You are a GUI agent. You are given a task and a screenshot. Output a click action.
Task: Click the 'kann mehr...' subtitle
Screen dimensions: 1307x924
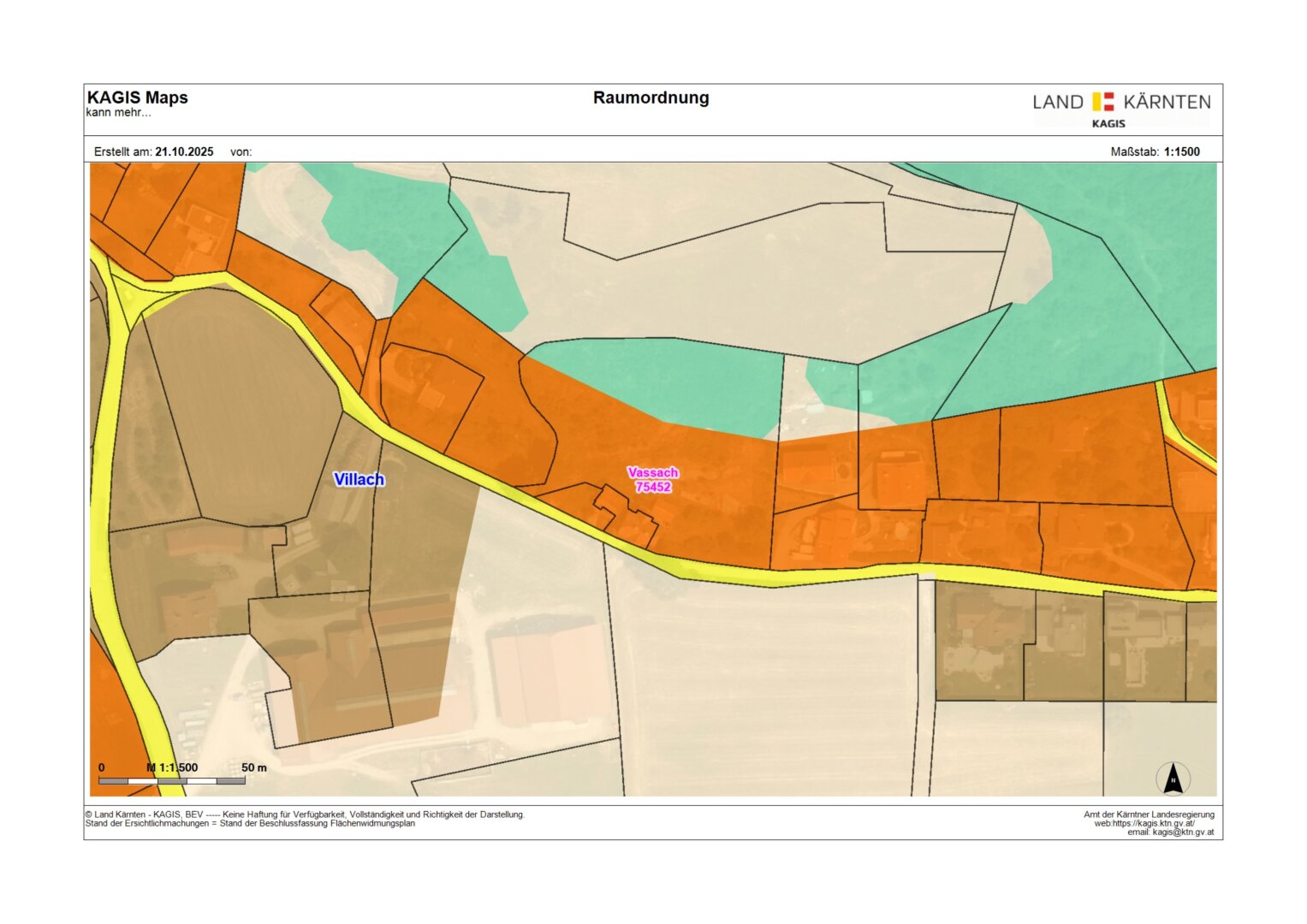click(118, 113)
